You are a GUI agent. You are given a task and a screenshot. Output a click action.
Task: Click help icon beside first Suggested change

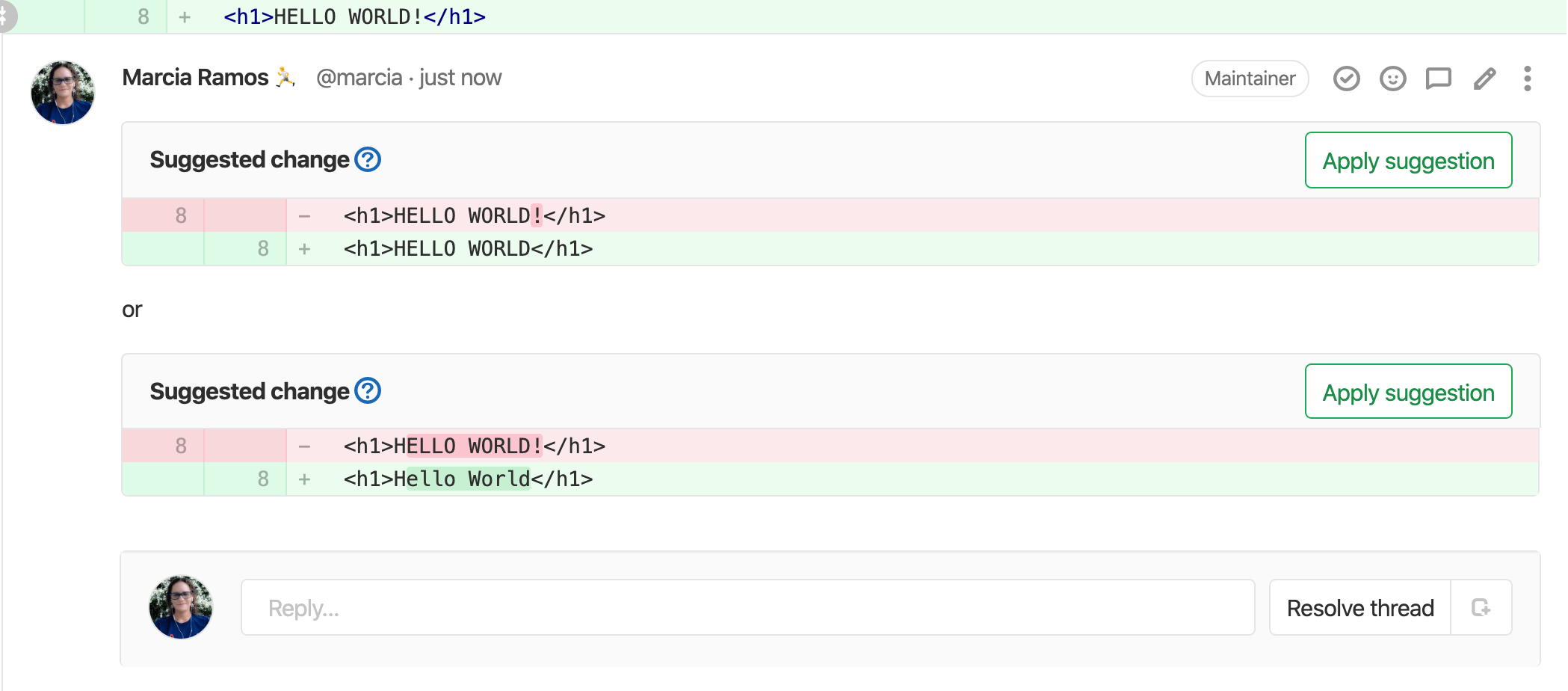(x=368, y=159)
